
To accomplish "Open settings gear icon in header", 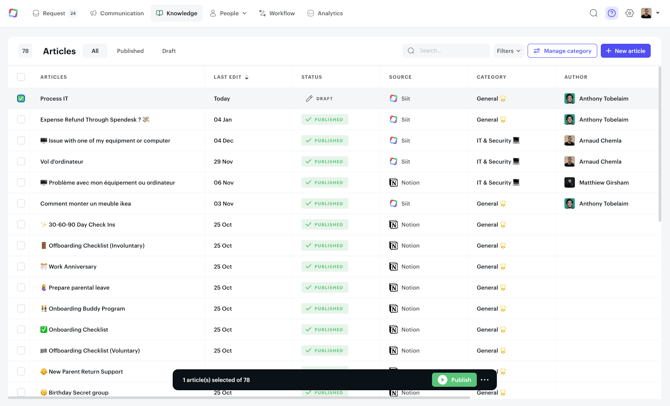I will coord(629,13).
